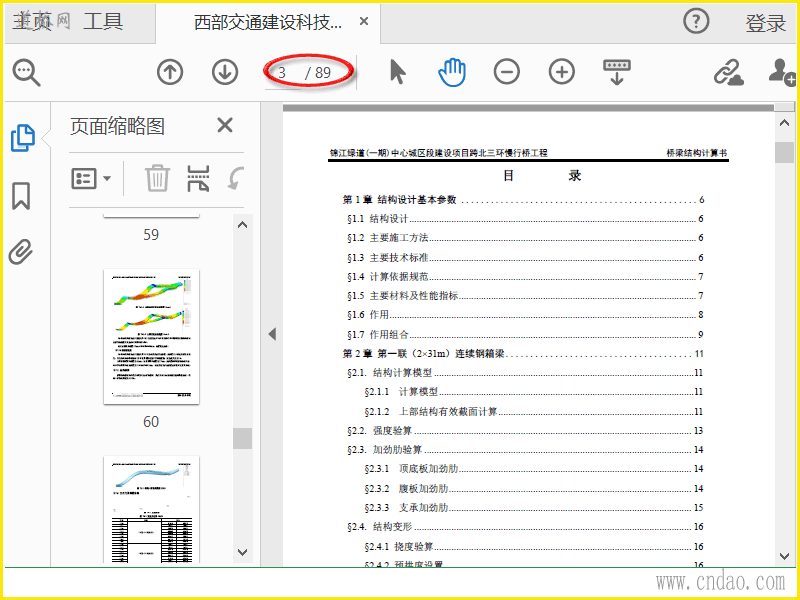Click TOC entry §1.1 结构设计
This screenshot has height=600, width=800.
525,218
